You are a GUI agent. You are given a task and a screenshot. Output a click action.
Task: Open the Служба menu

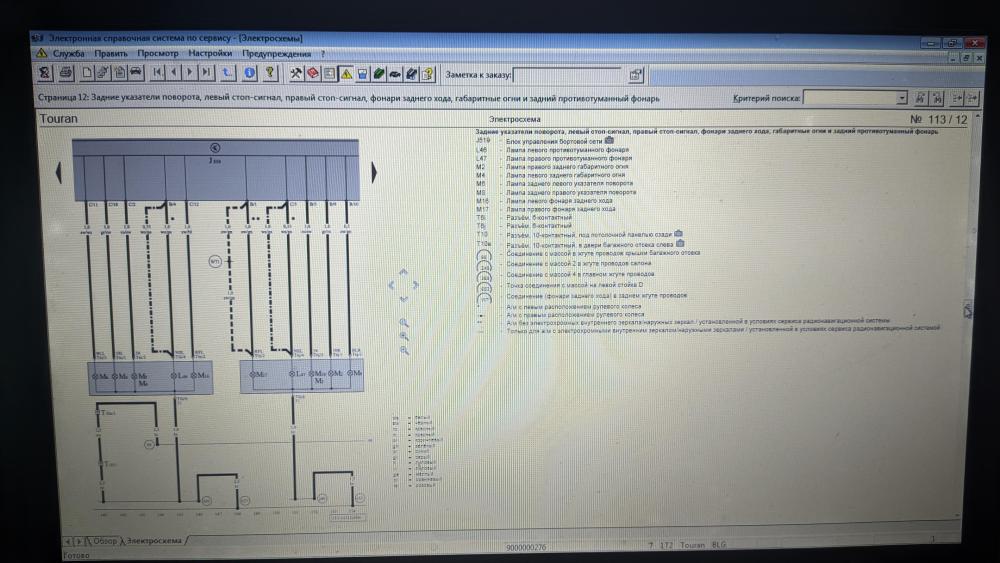68,54
